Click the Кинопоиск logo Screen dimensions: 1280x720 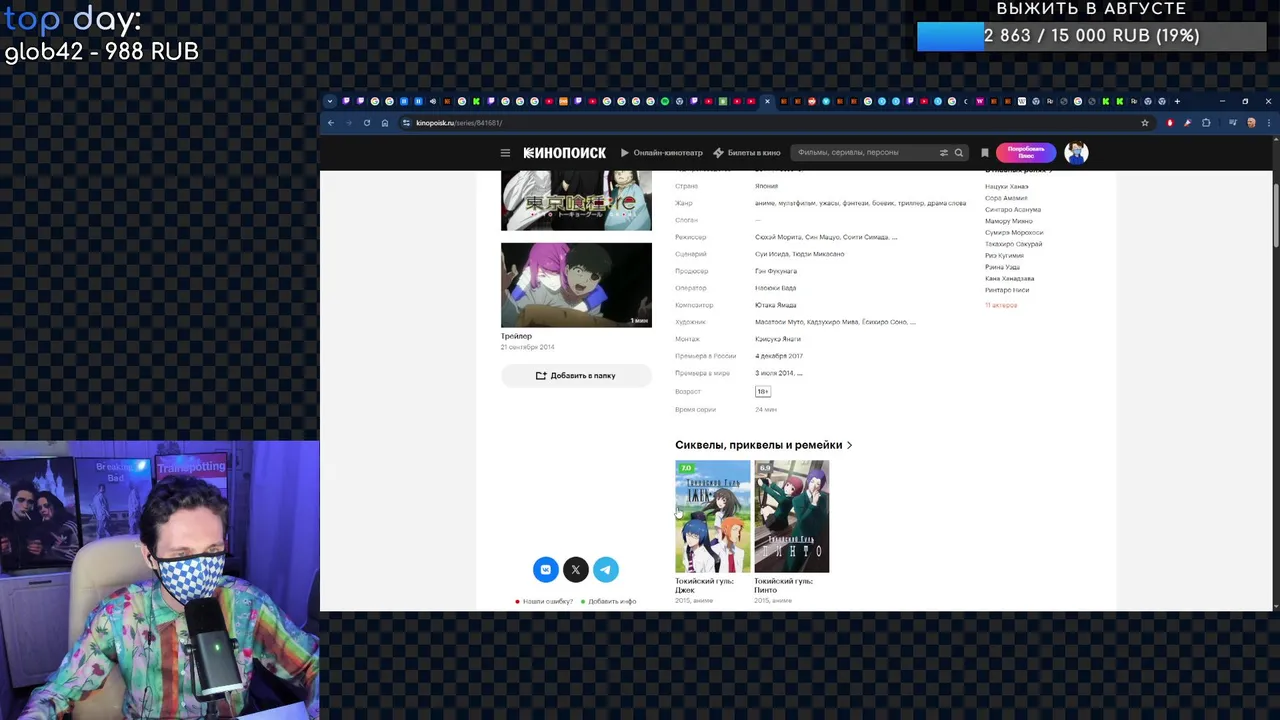click(x=565, y=153)
